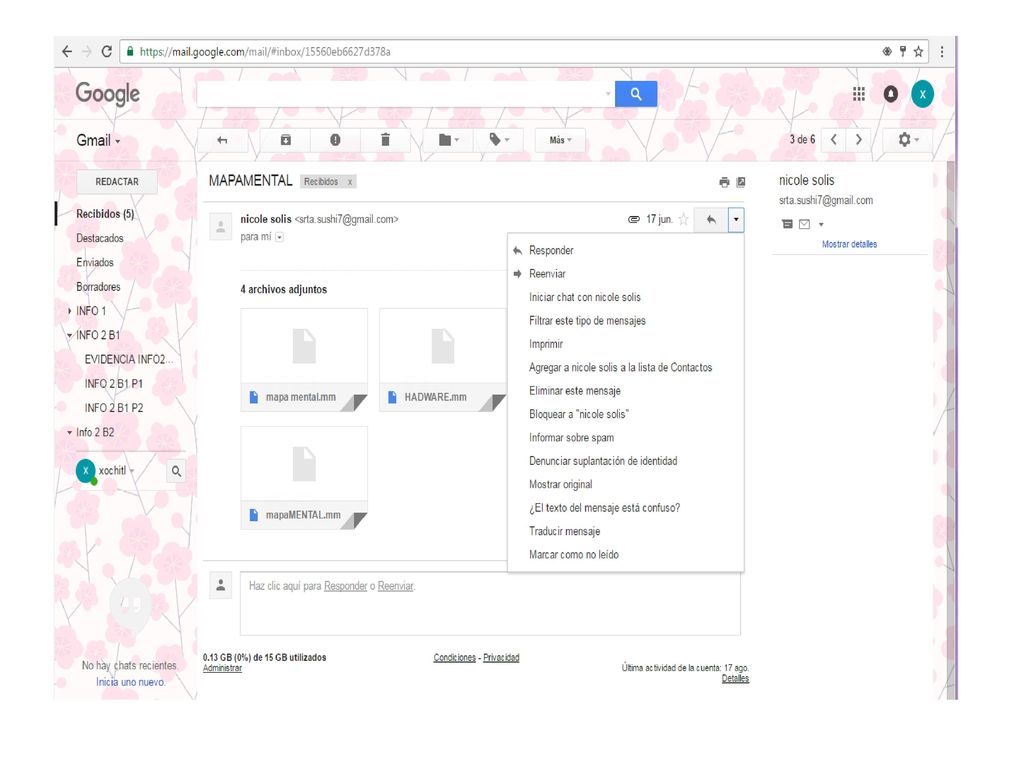Click the Detalles account activity link
The image size is (1024, 768).
(x=735, y=679)
